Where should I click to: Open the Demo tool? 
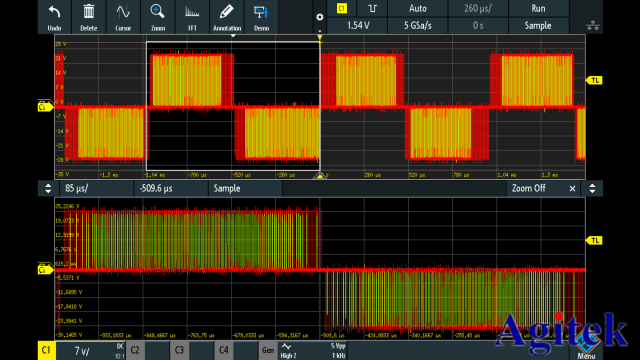(x=261, y=17)
